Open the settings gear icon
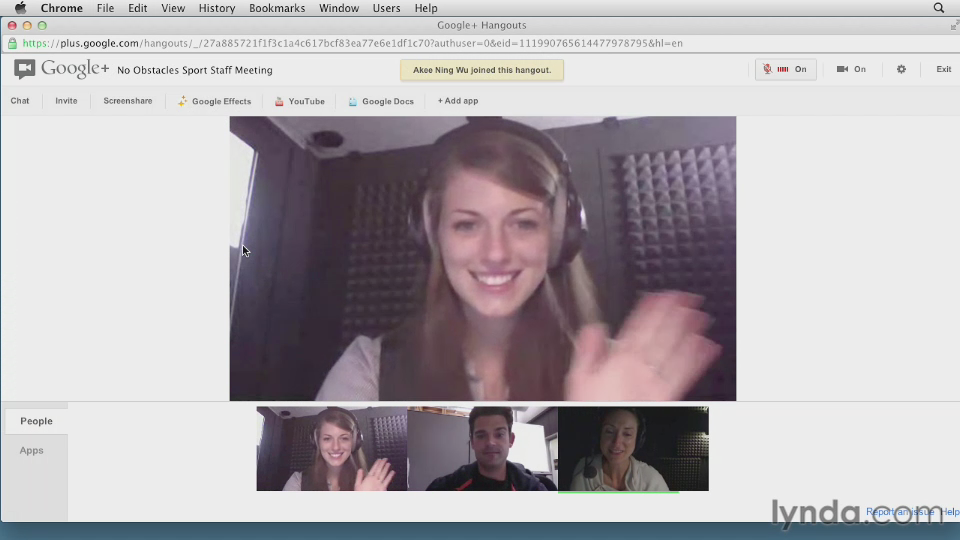960x540 pixels. pos(901,70)
